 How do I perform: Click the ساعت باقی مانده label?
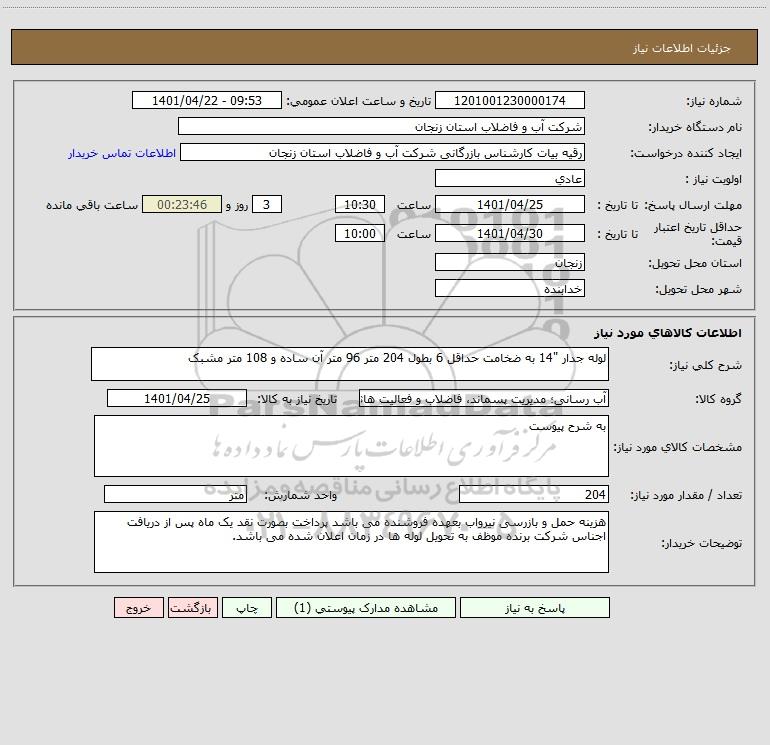coord(92,205)
